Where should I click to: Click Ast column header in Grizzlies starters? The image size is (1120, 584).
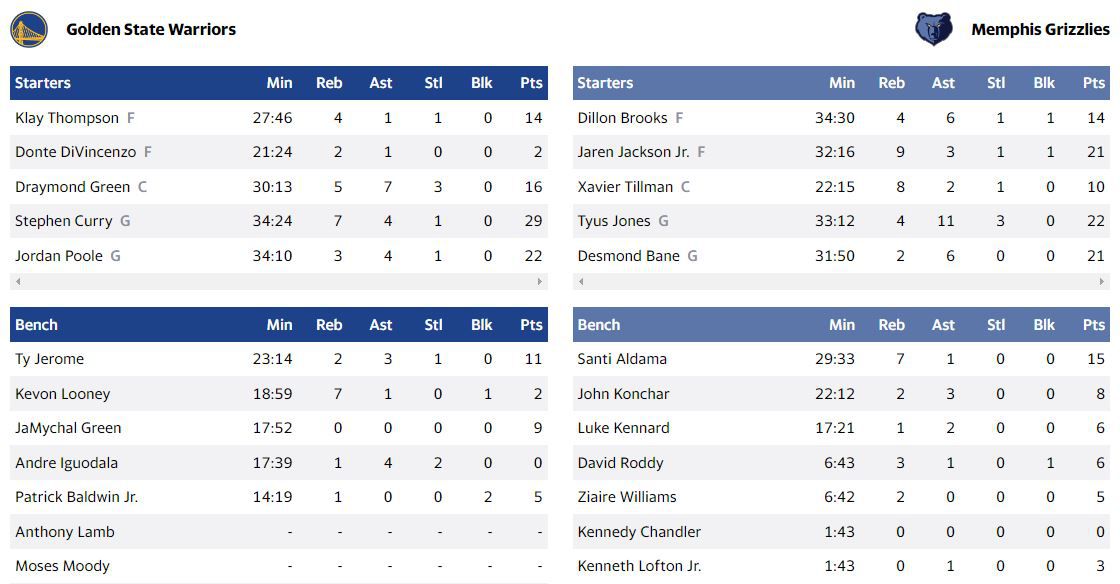(x=943, y=83)
